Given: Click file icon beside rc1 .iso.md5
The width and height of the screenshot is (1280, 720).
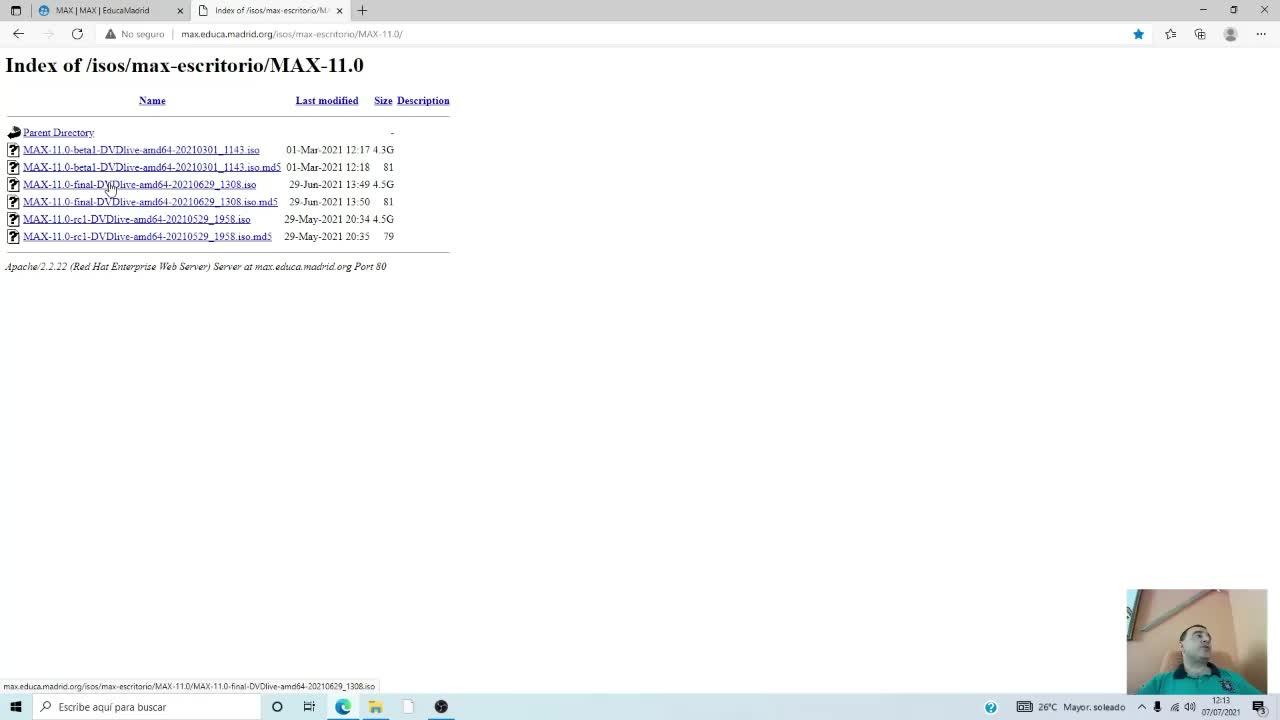Looking at the screenshot, I should [13, 237].
